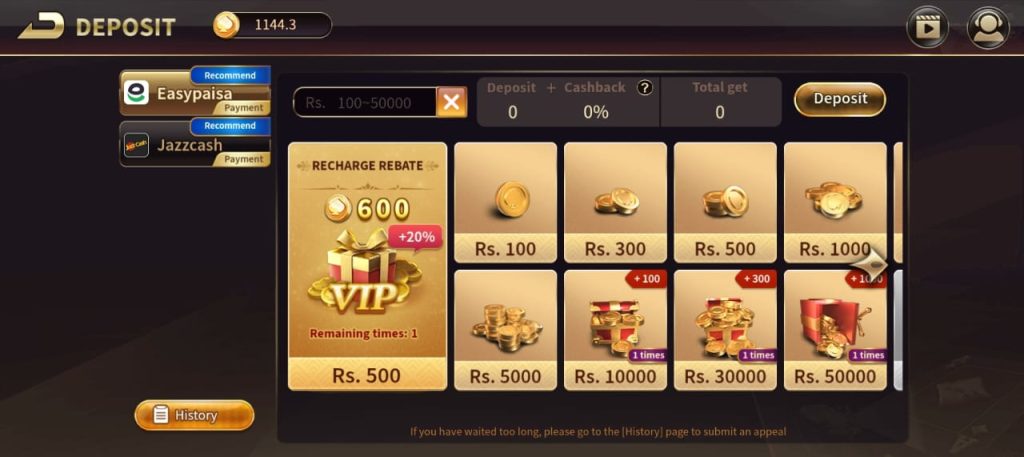Open the VIP Recharge Rebate Rs. 500 offer
This screenshot has width=1024, height=457.
[368, 266]
